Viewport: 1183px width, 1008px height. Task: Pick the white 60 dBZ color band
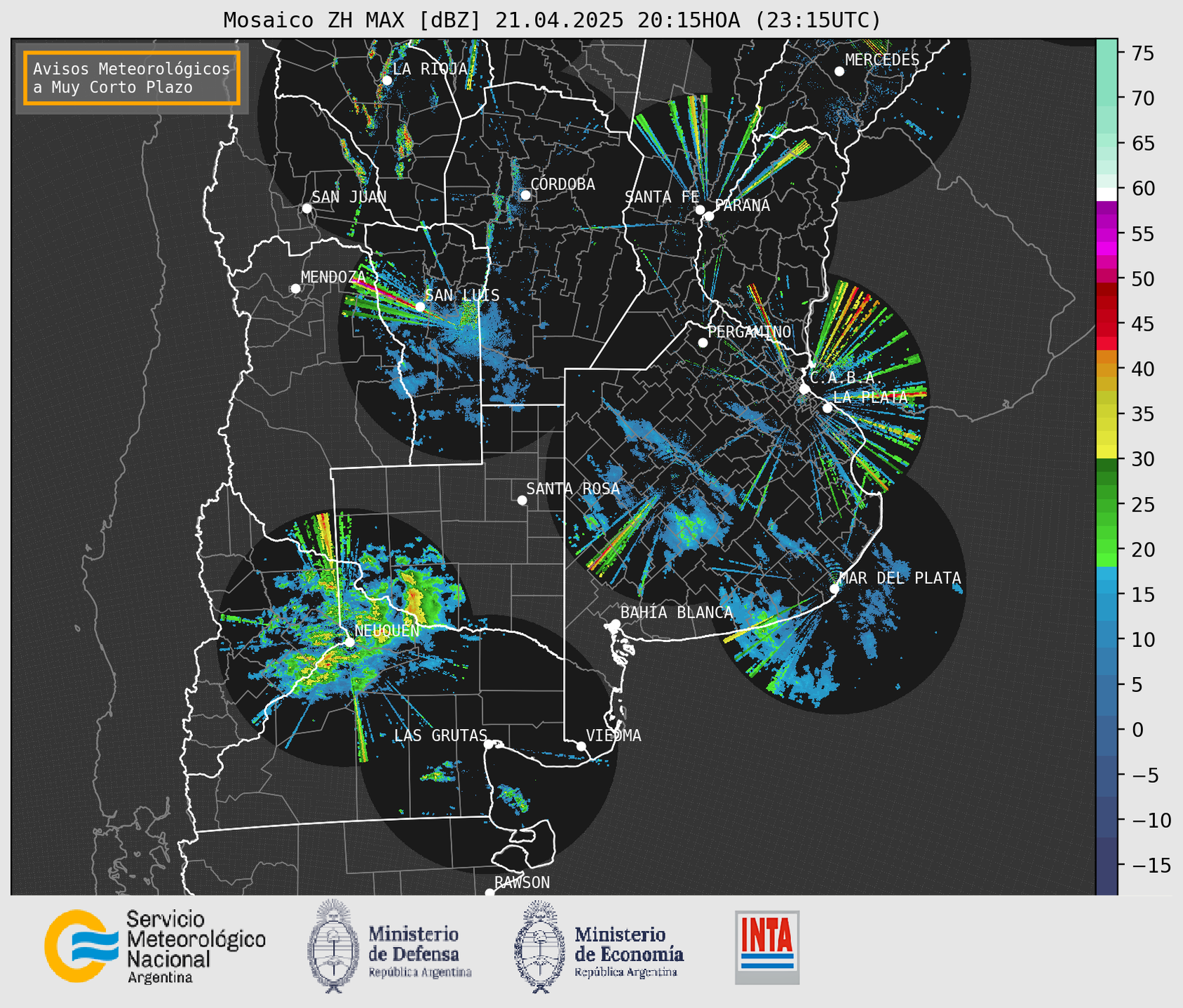pos(1106,193)
